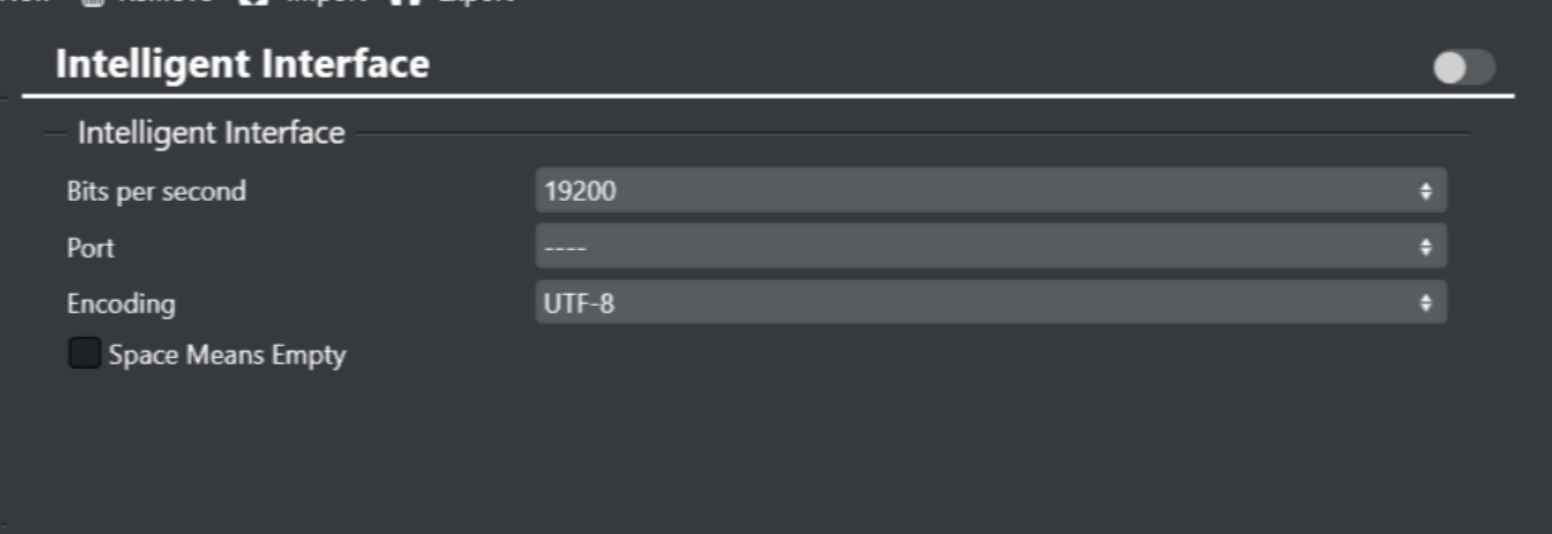
Task: Click the Encoding label text
Action: [121, 303]
